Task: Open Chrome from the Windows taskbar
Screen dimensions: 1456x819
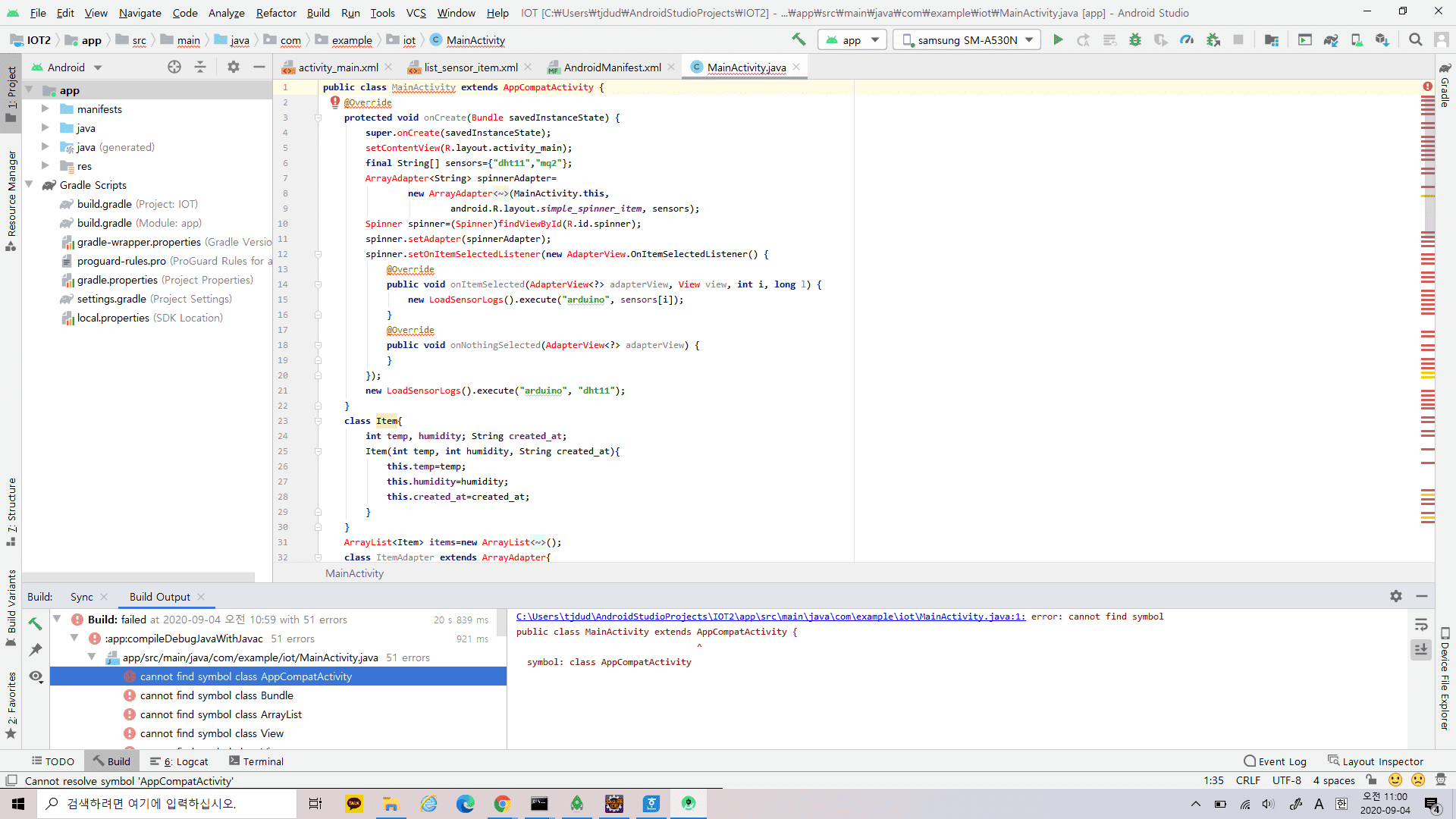Action: [x=502, y=804]
